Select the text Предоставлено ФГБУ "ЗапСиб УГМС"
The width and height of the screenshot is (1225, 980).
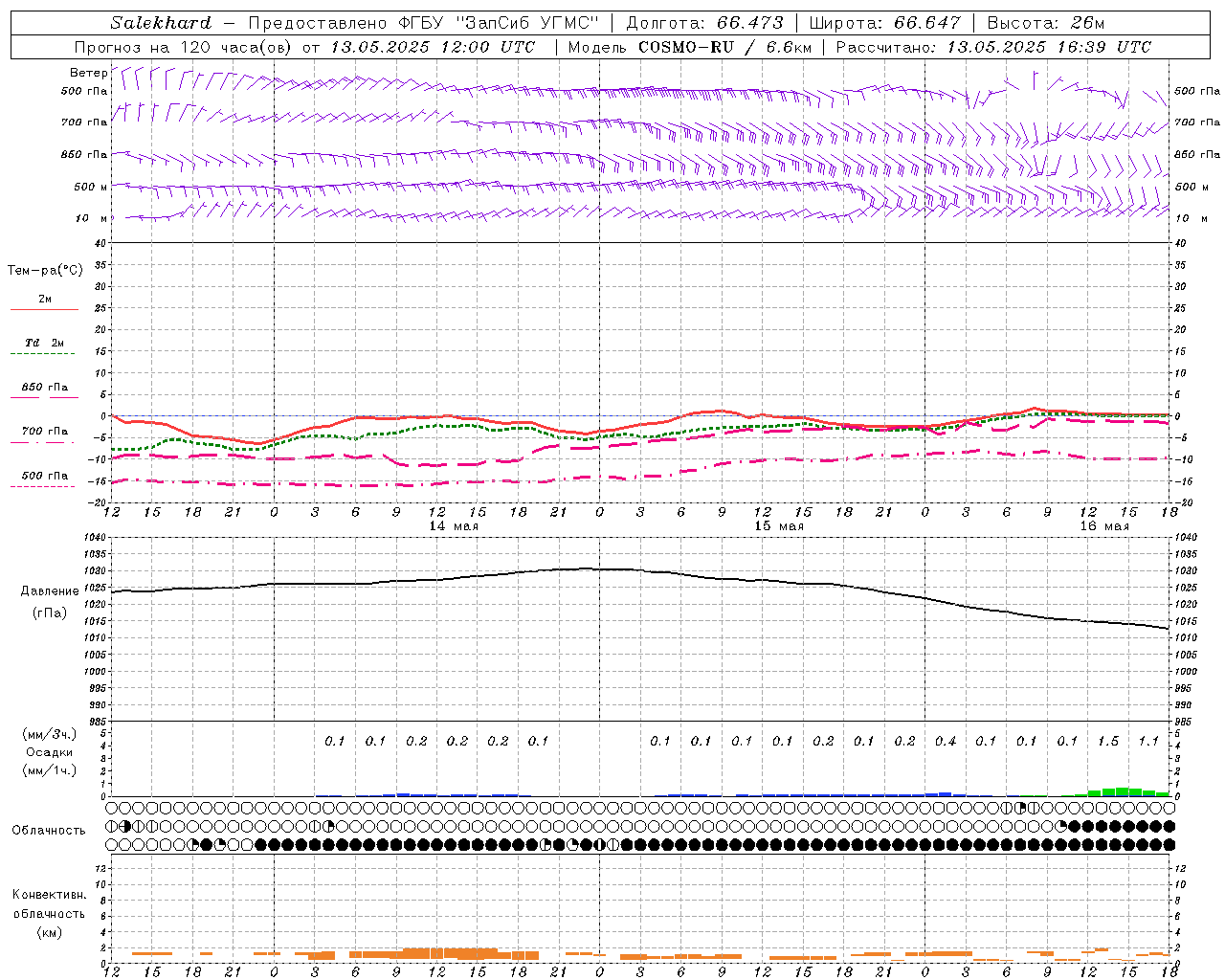[423, 23]
